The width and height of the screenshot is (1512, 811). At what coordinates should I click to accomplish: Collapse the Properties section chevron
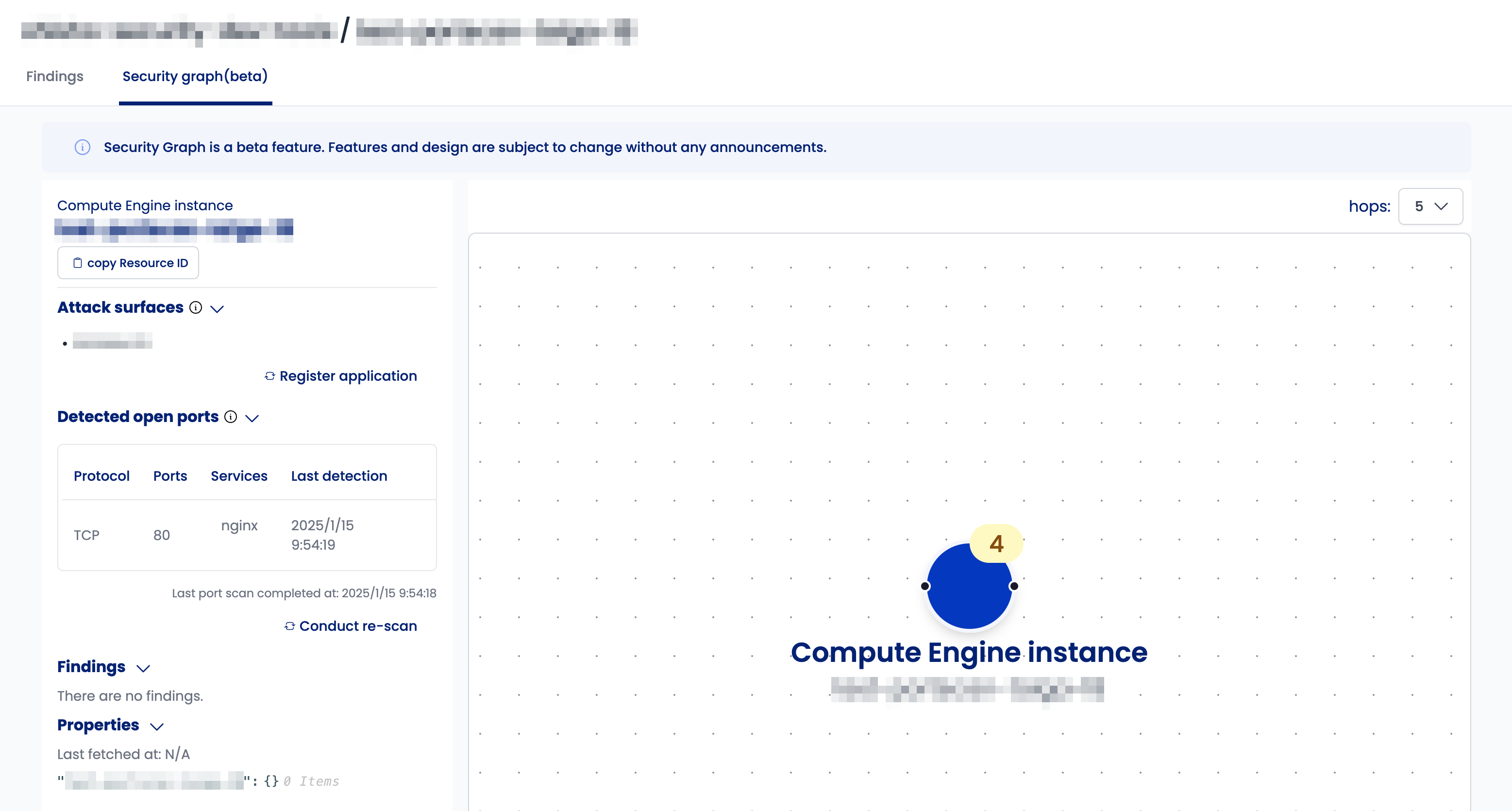(157, 727)
